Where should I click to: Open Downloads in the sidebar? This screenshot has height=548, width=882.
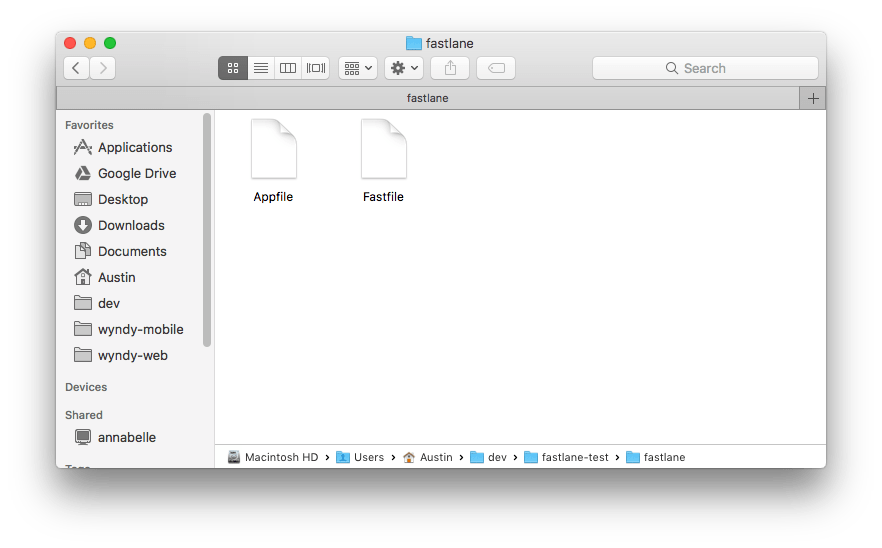click(x=131, y=225)
